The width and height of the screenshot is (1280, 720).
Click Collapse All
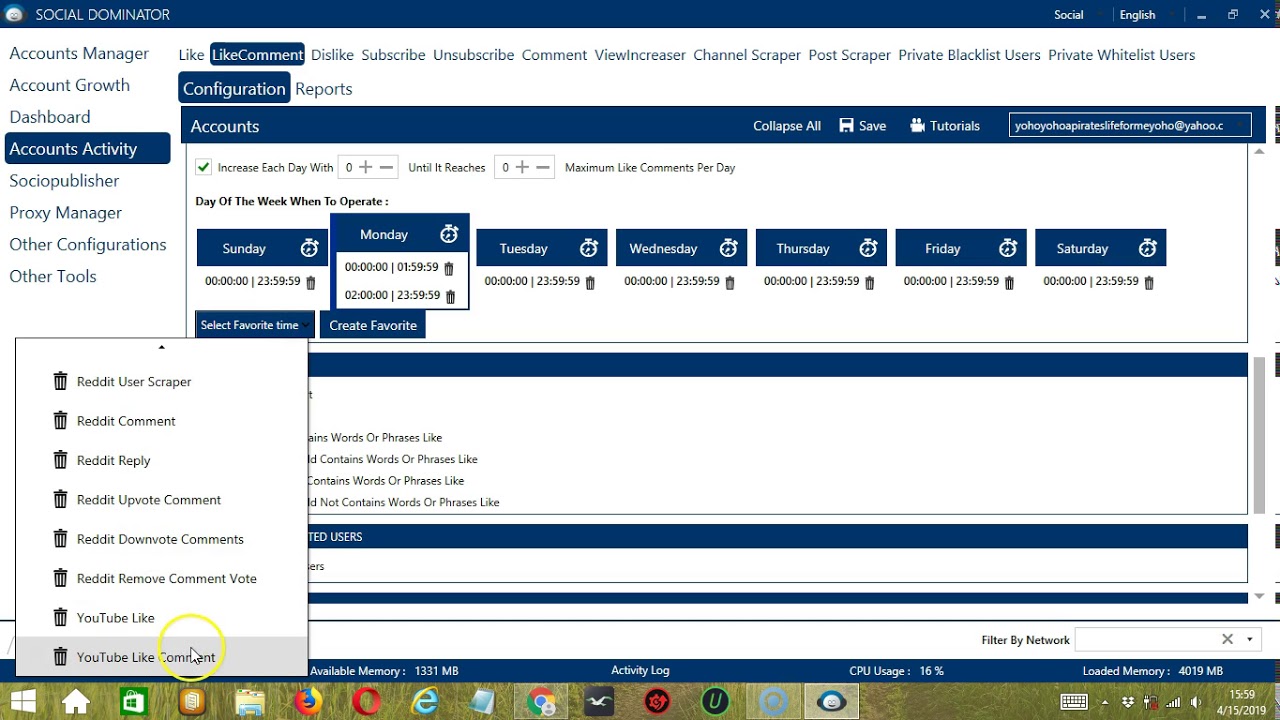pyautogui.click(x=787, y=125)
